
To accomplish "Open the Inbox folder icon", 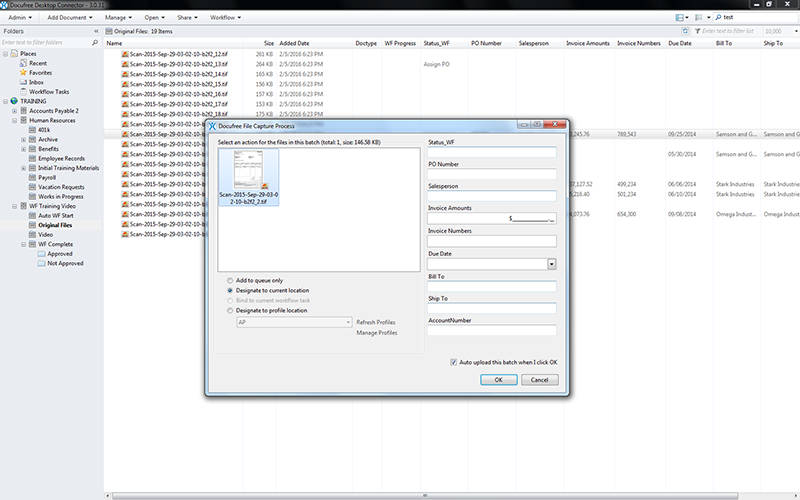I will 23,82.
